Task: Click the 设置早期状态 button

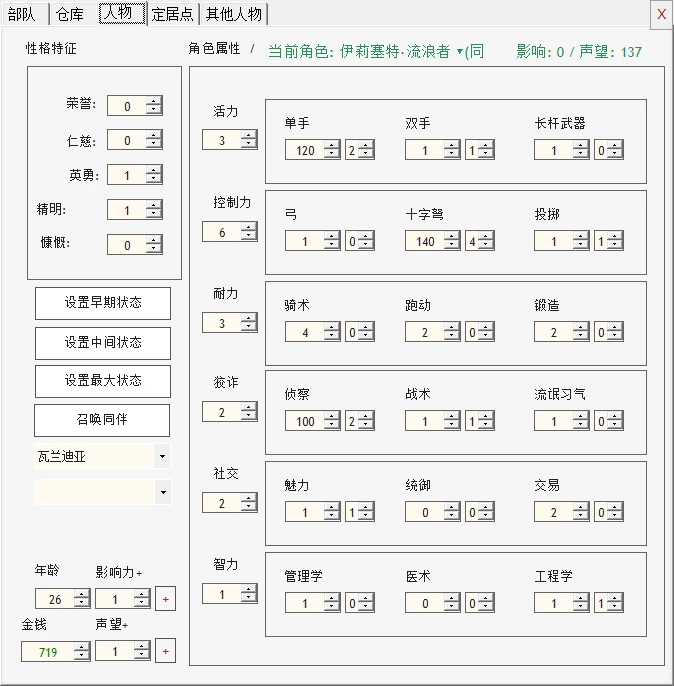Action: click(103, 303)
